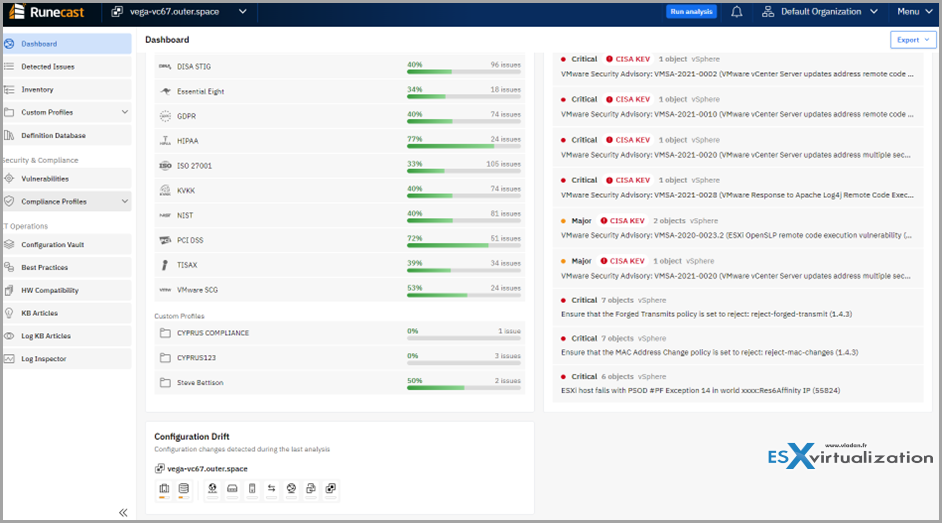Screen dimensions: 942x523
Task: Click Steve Bettison folder icon
Action: point(165,382)
